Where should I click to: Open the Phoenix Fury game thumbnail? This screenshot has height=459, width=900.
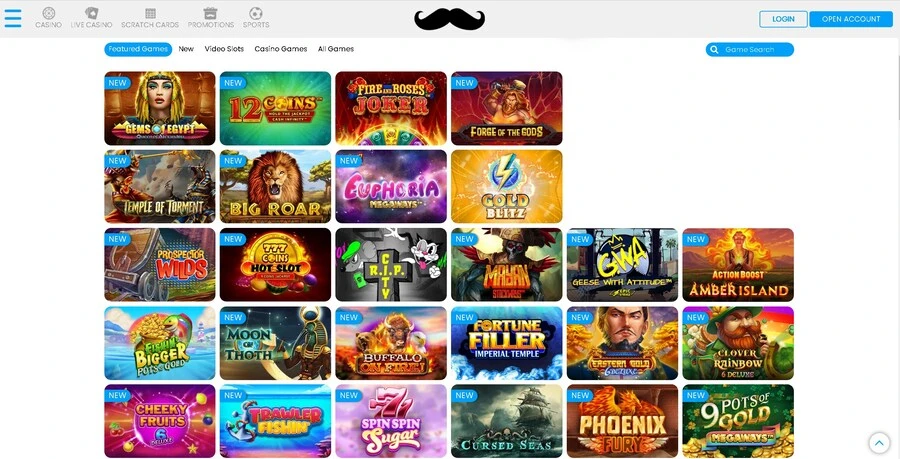point(622,421)
